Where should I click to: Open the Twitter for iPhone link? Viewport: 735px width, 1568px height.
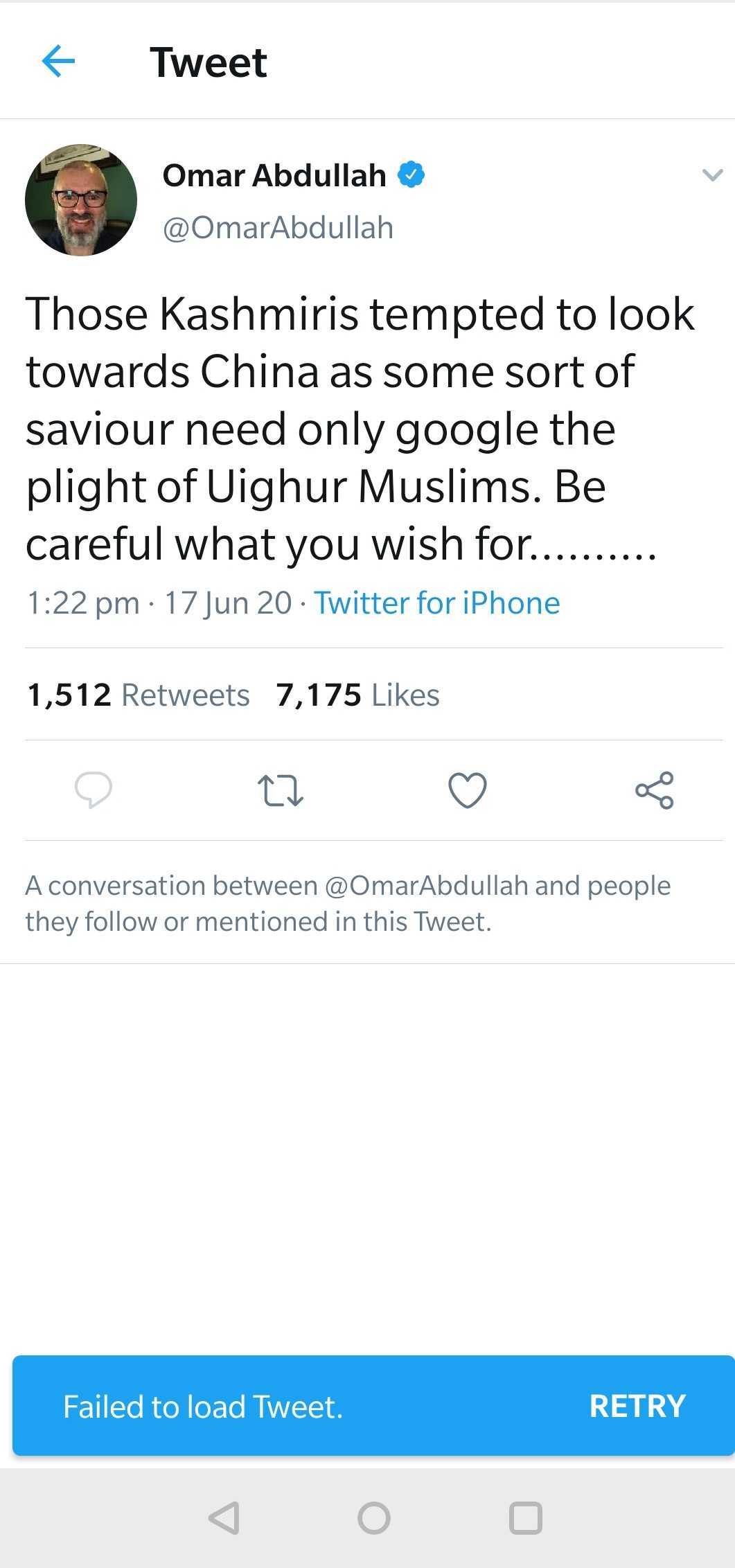coord(437,603)
